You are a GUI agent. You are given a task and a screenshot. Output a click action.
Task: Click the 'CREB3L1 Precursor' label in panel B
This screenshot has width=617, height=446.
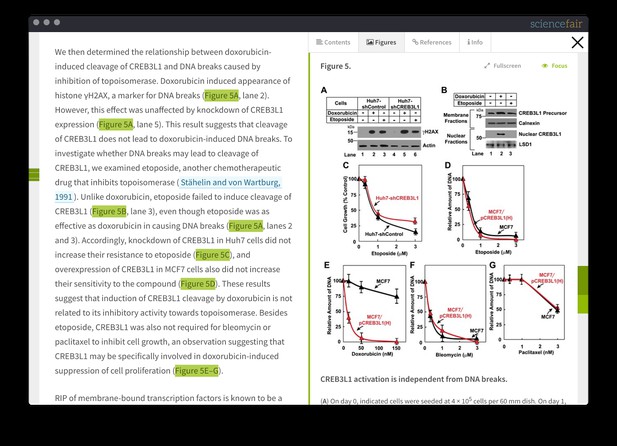[x=542, y=113]
